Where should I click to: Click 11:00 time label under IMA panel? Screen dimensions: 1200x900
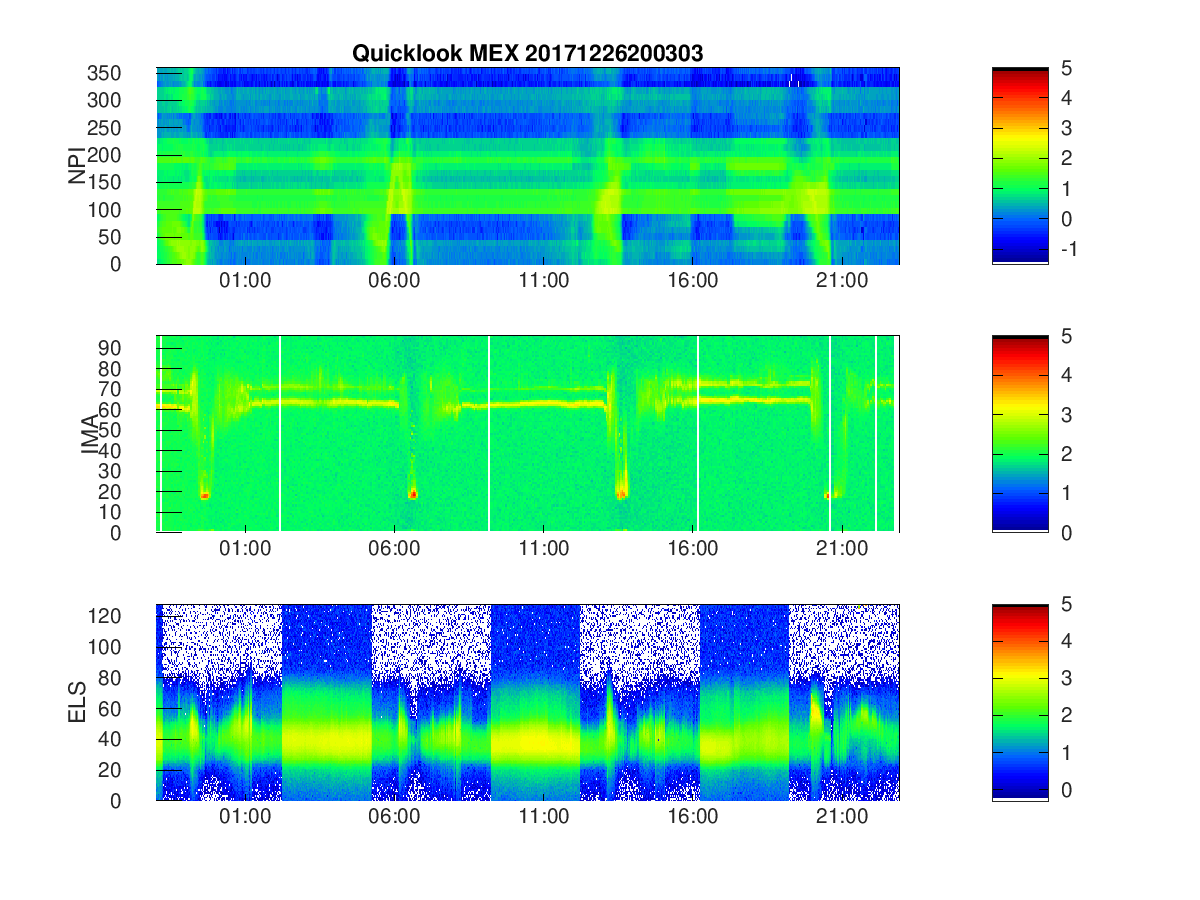pos(544,549)
